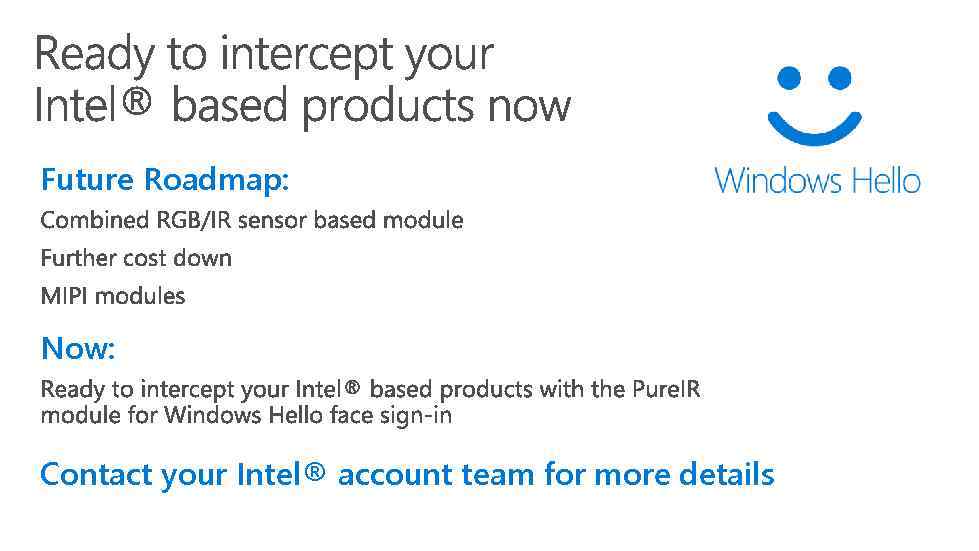Select the word 'RGB/IR' in the first bullet
Viewport: 979px width, 551px height.
tap(191, 220)
